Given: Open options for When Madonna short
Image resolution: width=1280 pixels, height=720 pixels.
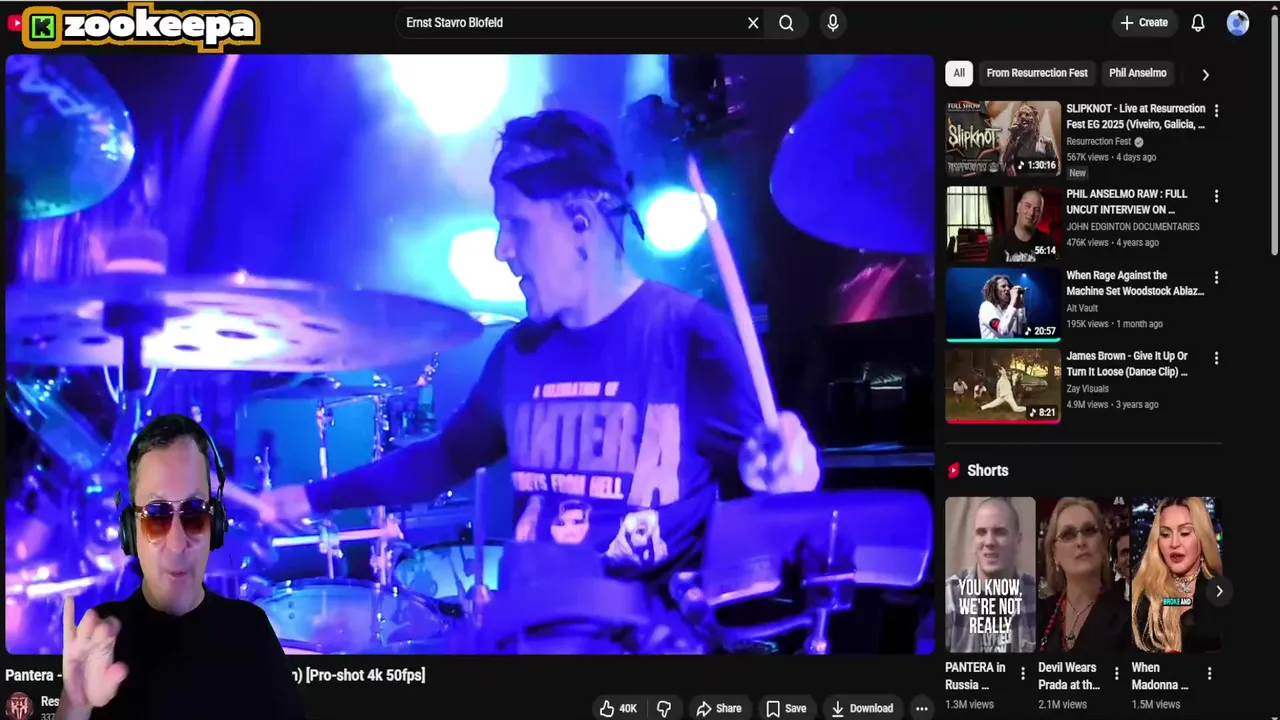Looking at the screenshot, I should pos(1209,674).
